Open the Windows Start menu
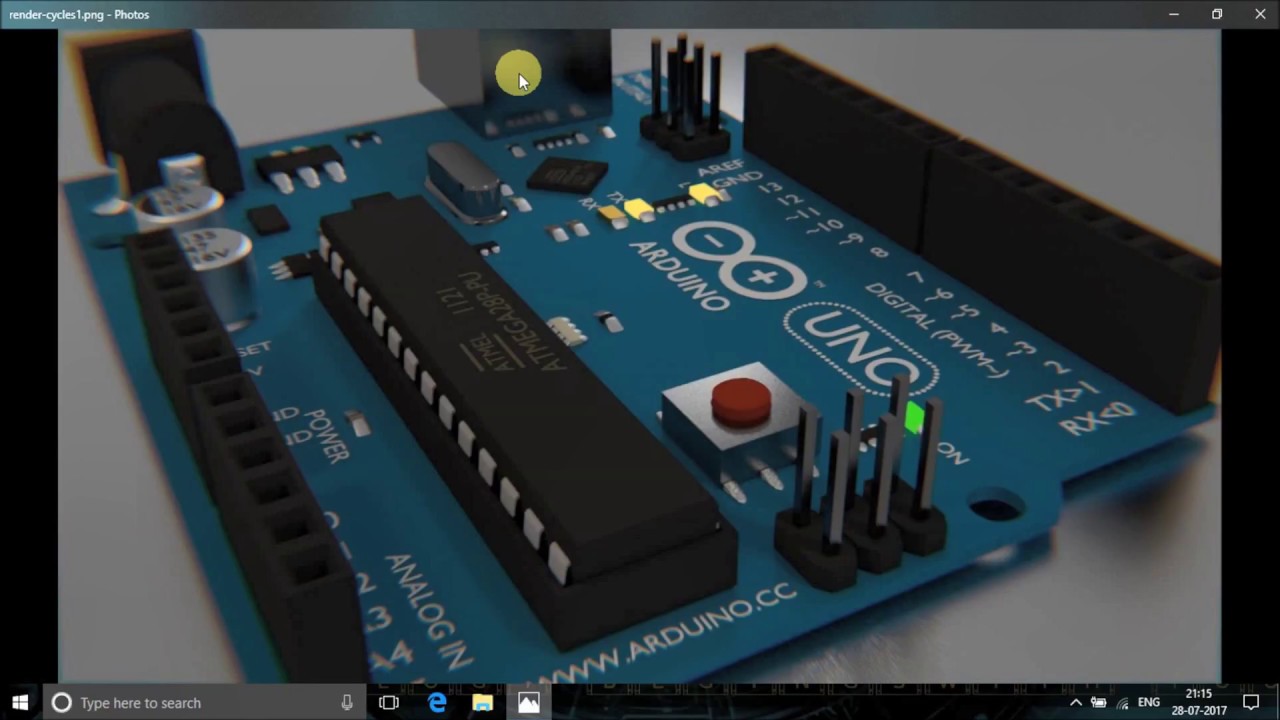This screenshot has width=1280, height=720. point(20,703)
